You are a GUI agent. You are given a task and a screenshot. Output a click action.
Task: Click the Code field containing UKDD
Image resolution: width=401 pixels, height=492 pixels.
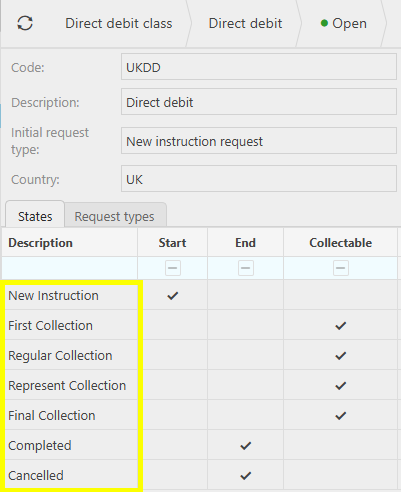pos(259,67)
